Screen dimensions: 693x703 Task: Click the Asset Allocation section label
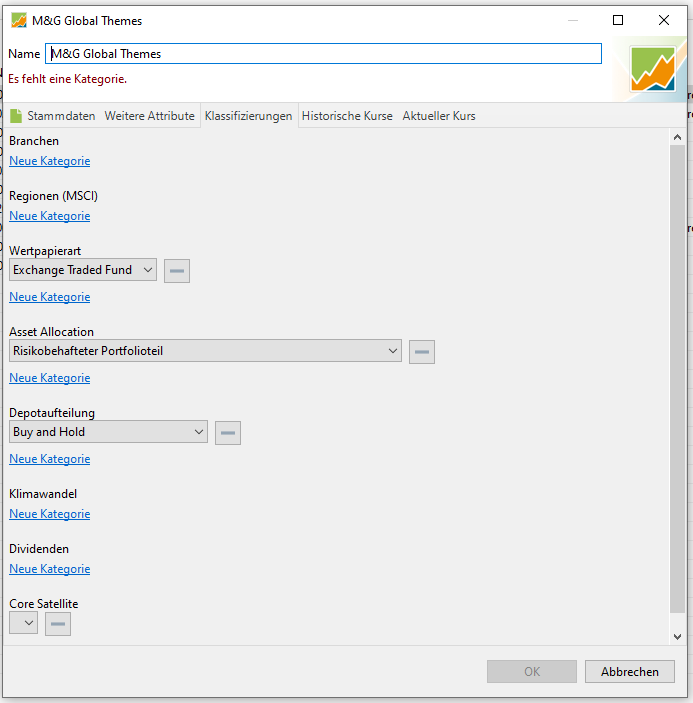[52, 332]
